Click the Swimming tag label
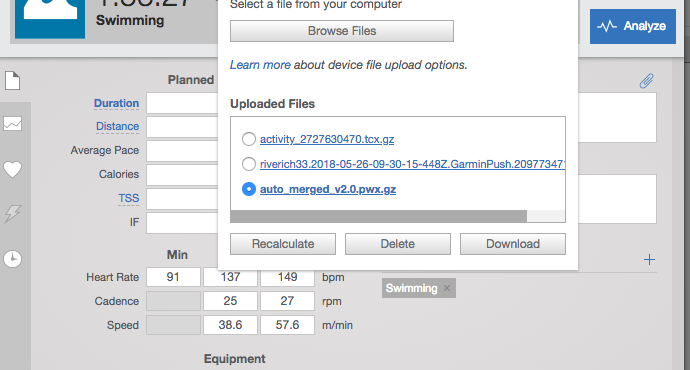This screenshot has width=690, height=370. (411, 288)
